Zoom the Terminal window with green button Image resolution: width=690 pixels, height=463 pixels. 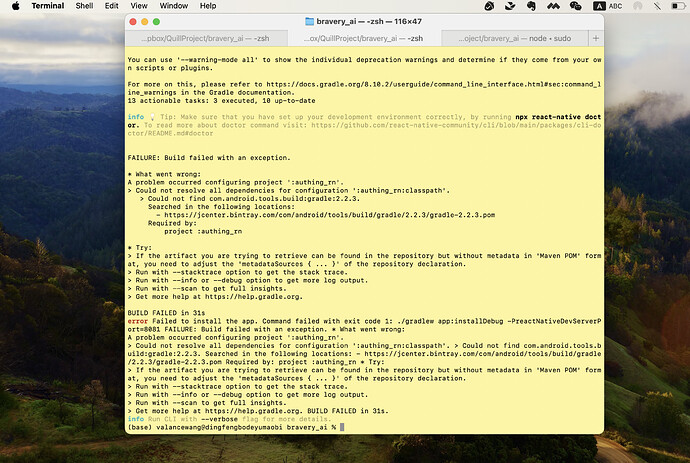tap(156, 21)
